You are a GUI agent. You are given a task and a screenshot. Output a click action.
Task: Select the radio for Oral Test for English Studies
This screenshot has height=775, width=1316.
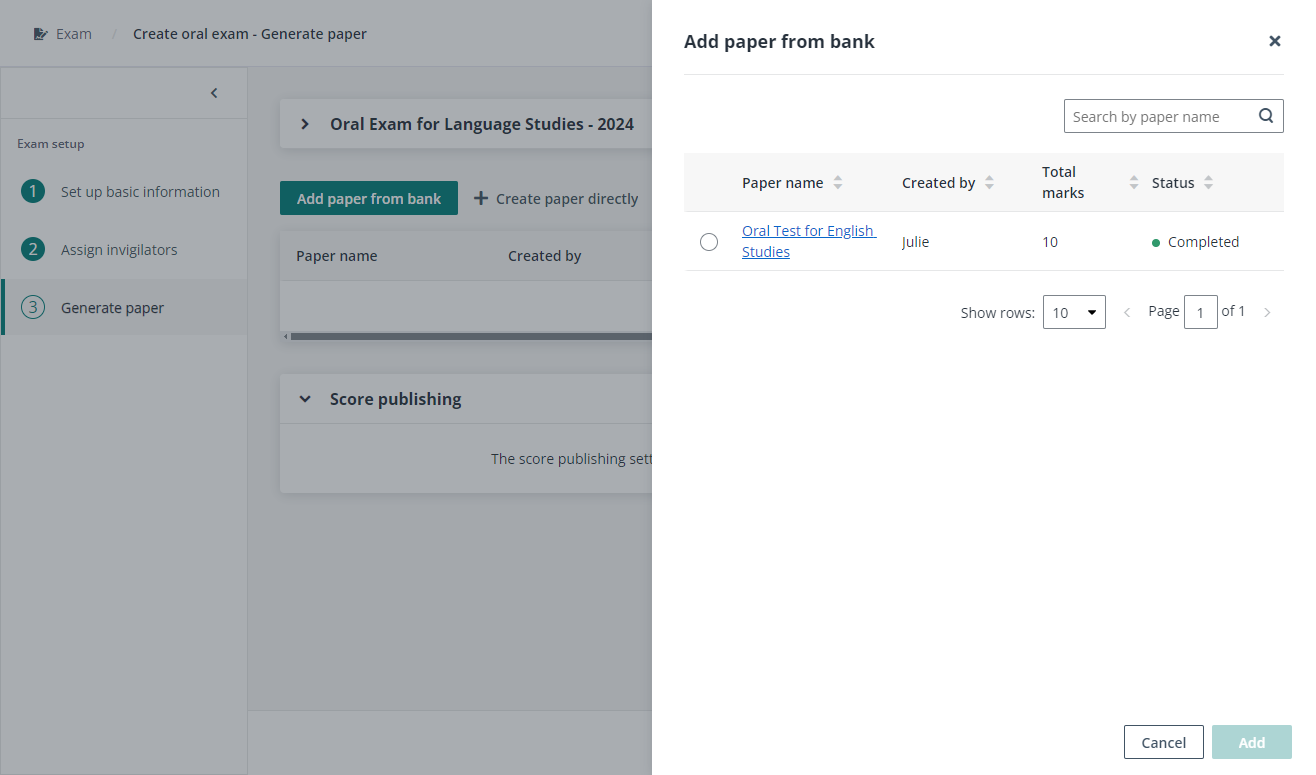(x=709, y=241)
